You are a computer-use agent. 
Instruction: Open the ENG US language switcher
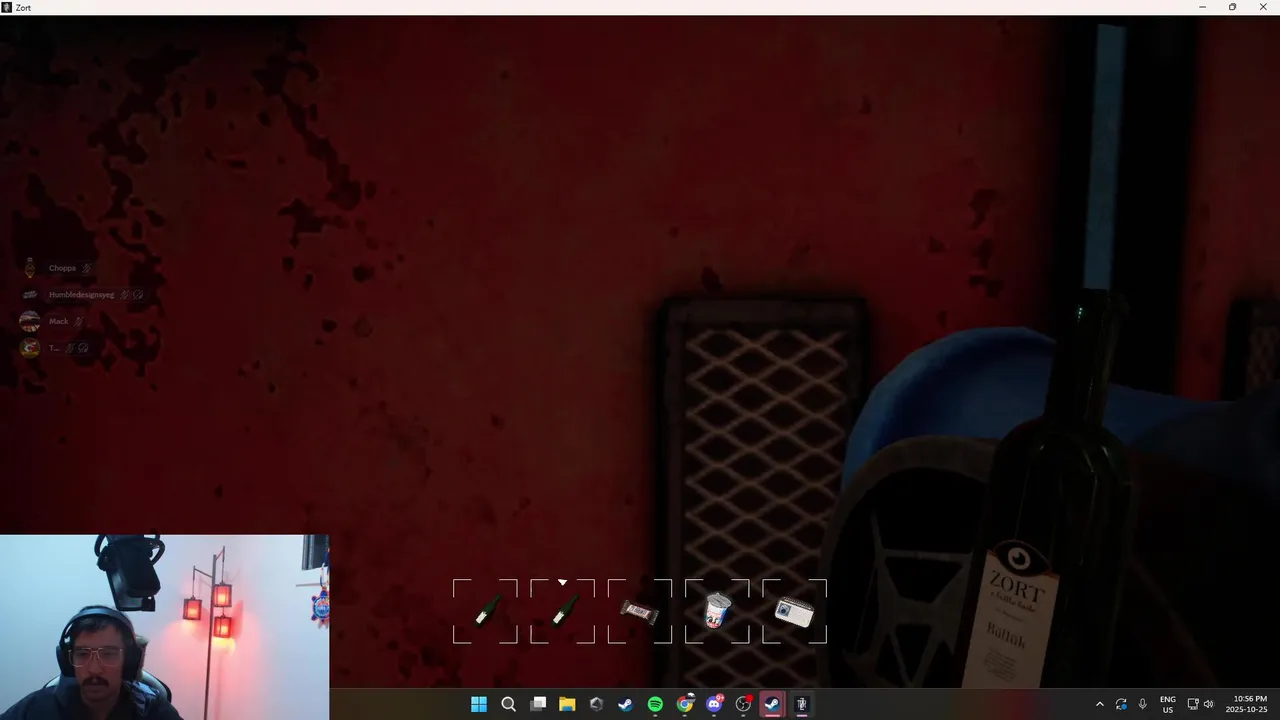[x=1168, y=704]
